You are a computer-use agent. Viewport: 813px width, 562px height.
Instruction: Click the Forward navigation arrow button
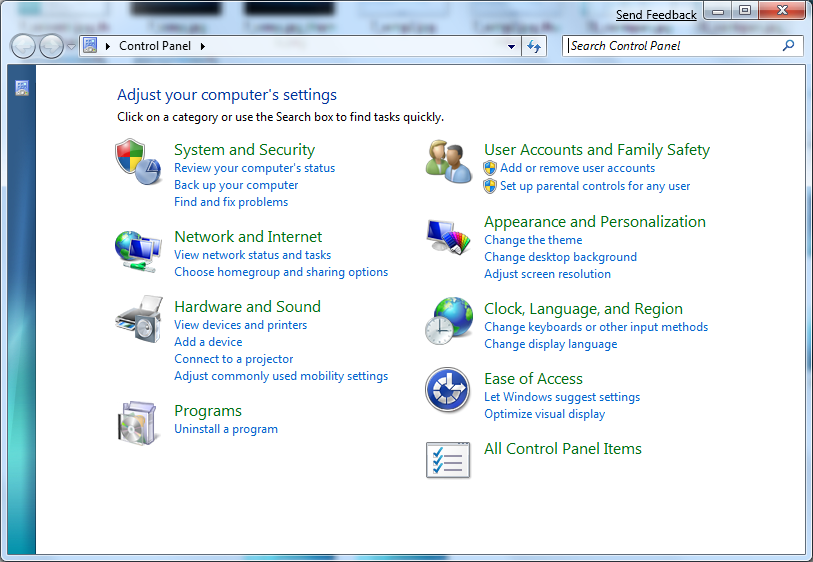51,47
